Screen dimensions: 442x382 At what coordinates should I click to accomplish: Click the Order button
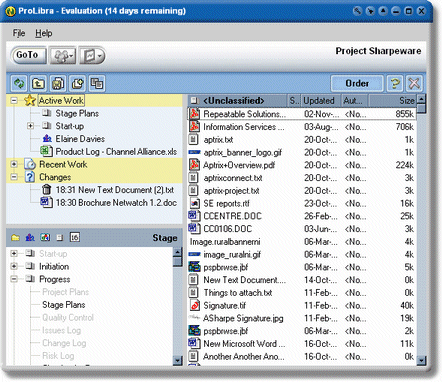coord(357,83)
